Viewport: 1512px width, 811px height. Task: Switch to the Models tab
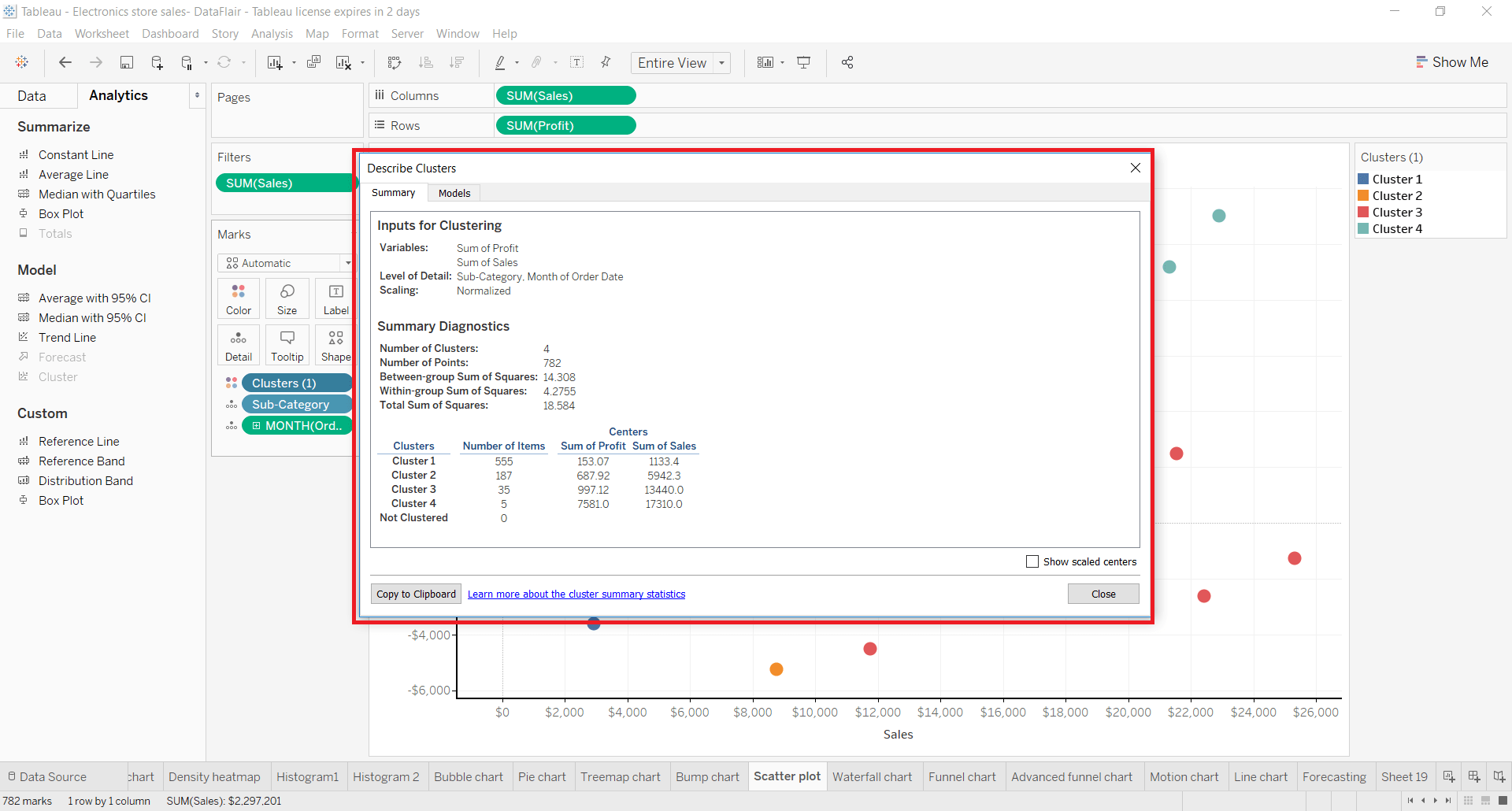coord(454,193)
